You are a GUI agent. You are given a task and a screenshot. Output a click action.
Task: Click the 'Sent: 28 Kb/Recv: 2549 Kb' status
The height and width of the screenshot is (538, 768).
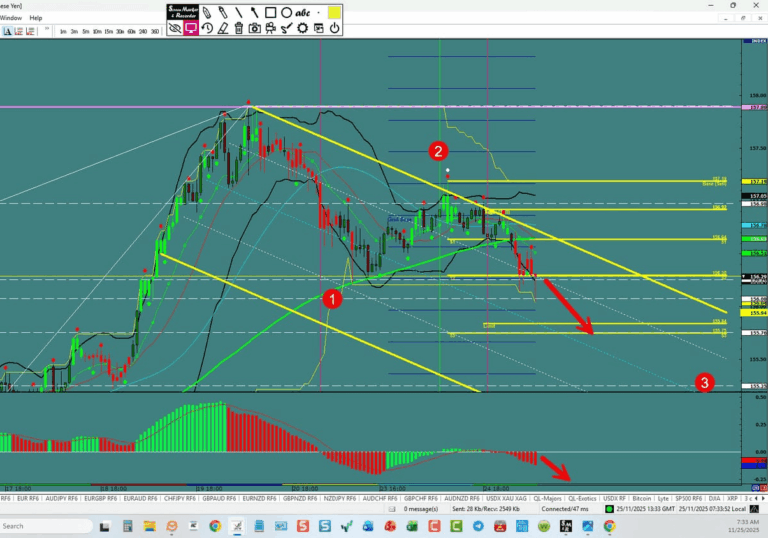[x=485, y=509]
